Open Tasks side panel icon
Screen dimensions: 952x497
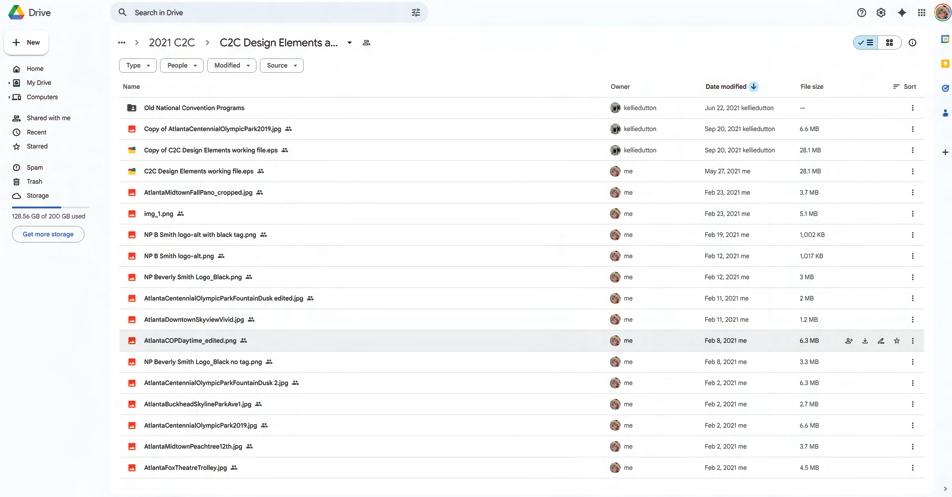(945, 89)
